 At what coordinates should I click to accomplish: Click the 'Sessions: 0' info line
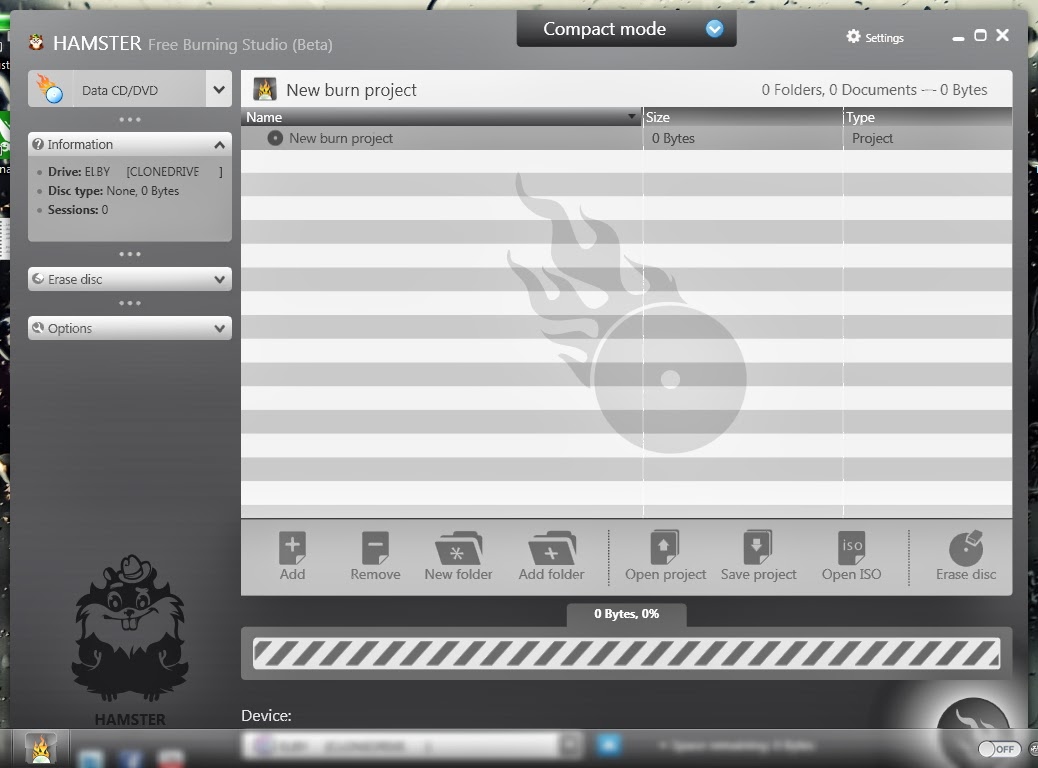[77, 210]
